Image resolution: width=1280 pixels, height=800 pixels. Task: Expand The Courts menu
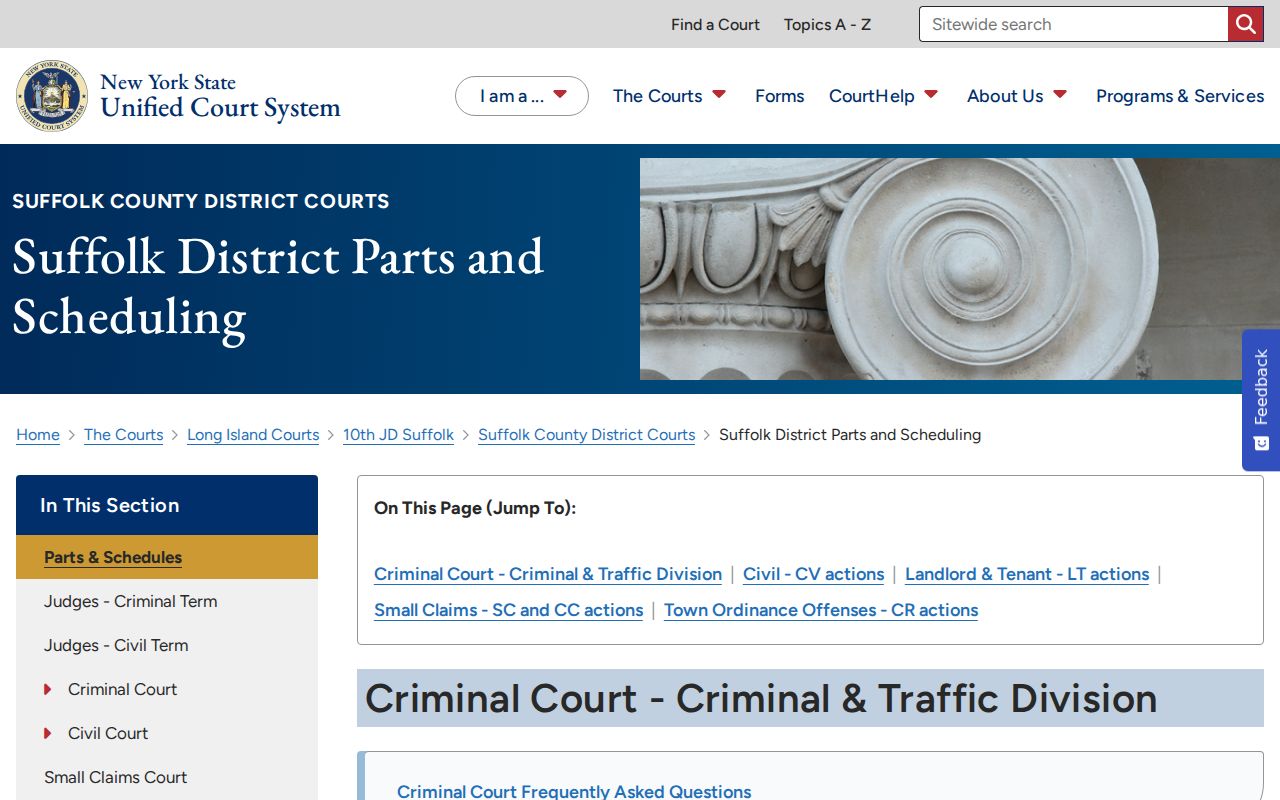click(669, 96)
